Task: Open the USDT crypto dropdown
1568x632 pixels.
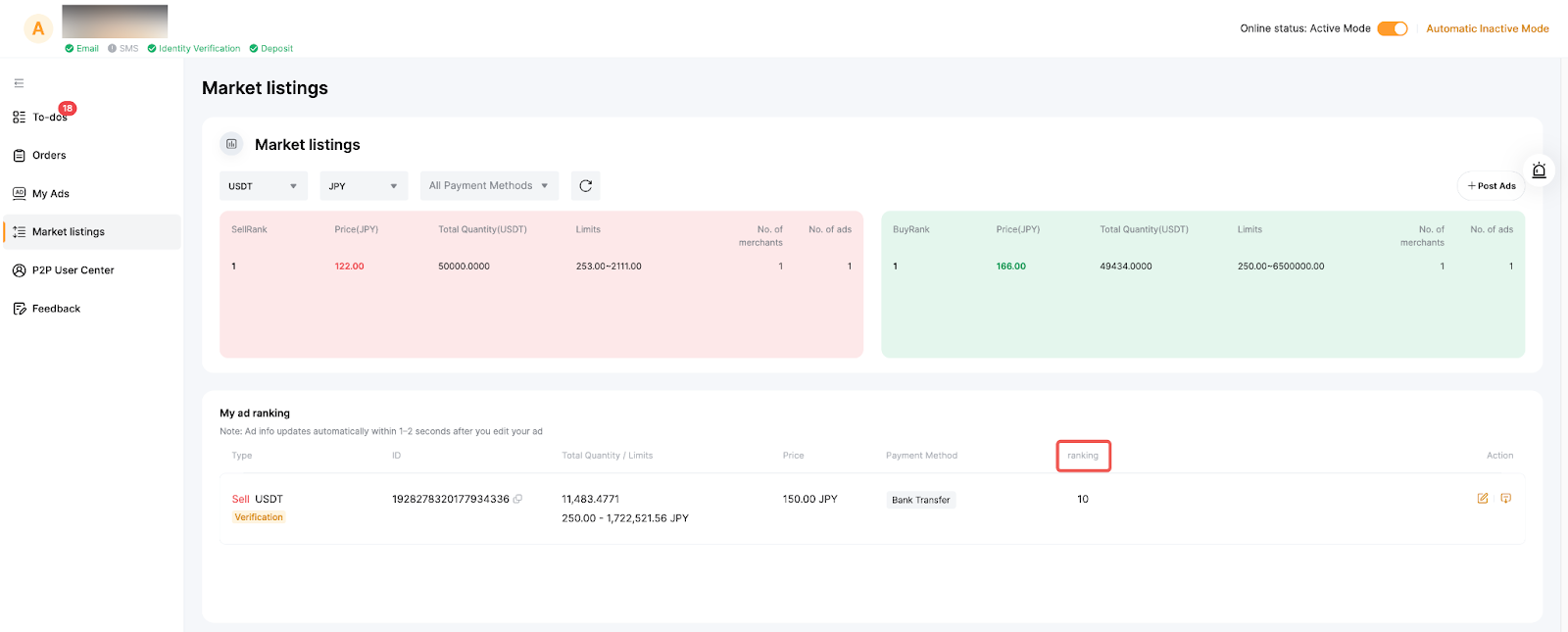Action: 263,186
